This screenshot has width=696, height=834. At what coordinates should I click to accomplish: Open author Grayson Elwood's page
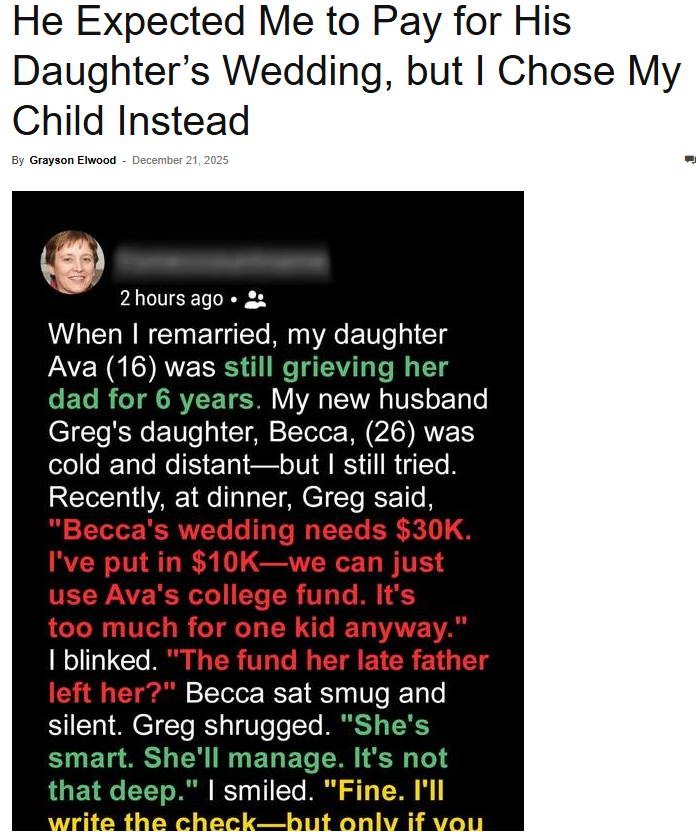(x=73, y=161)
